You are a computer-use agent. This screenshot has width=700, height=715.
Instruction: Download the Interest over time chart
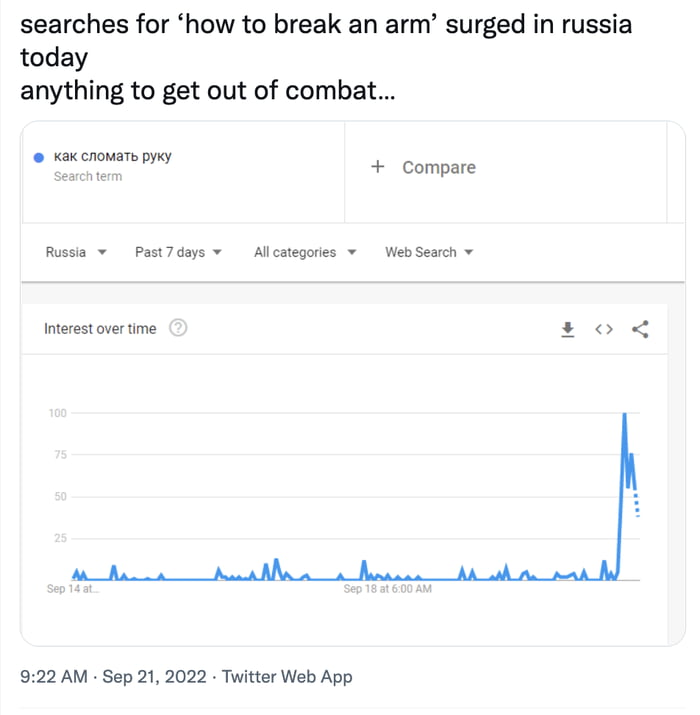point(568,329)
